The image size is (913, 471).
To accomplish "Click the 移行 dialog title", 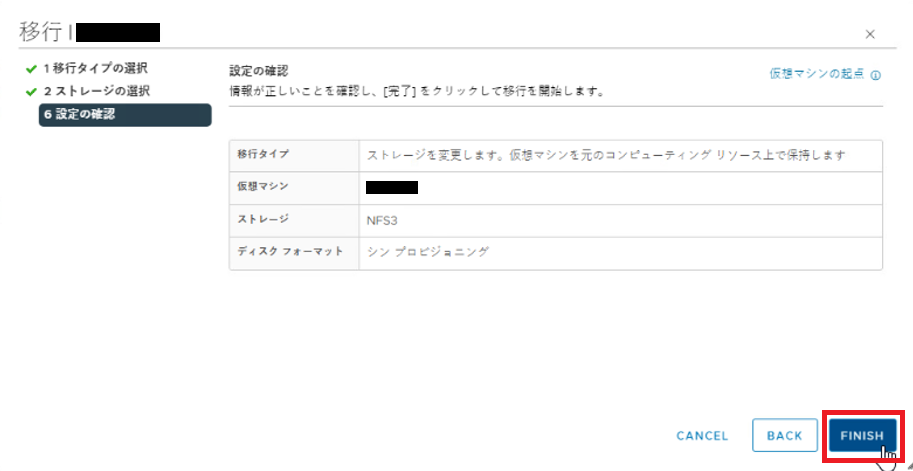I will (40, 32).
